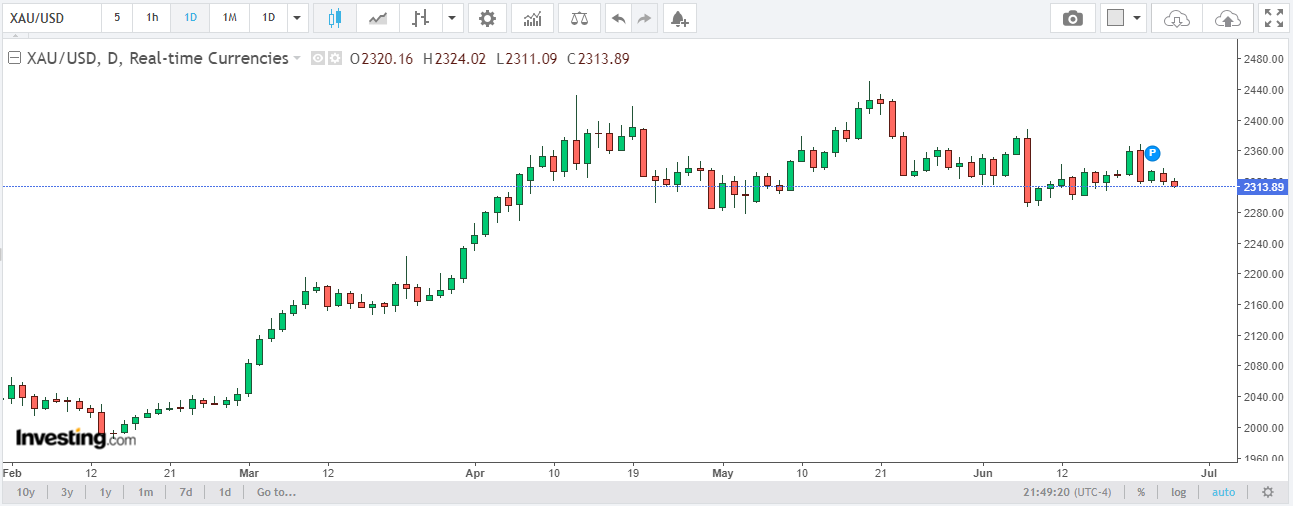Viewport: 1293px width, 506px height.
Task: Select the 5 minute interval
Action: (x=117, y=18)
